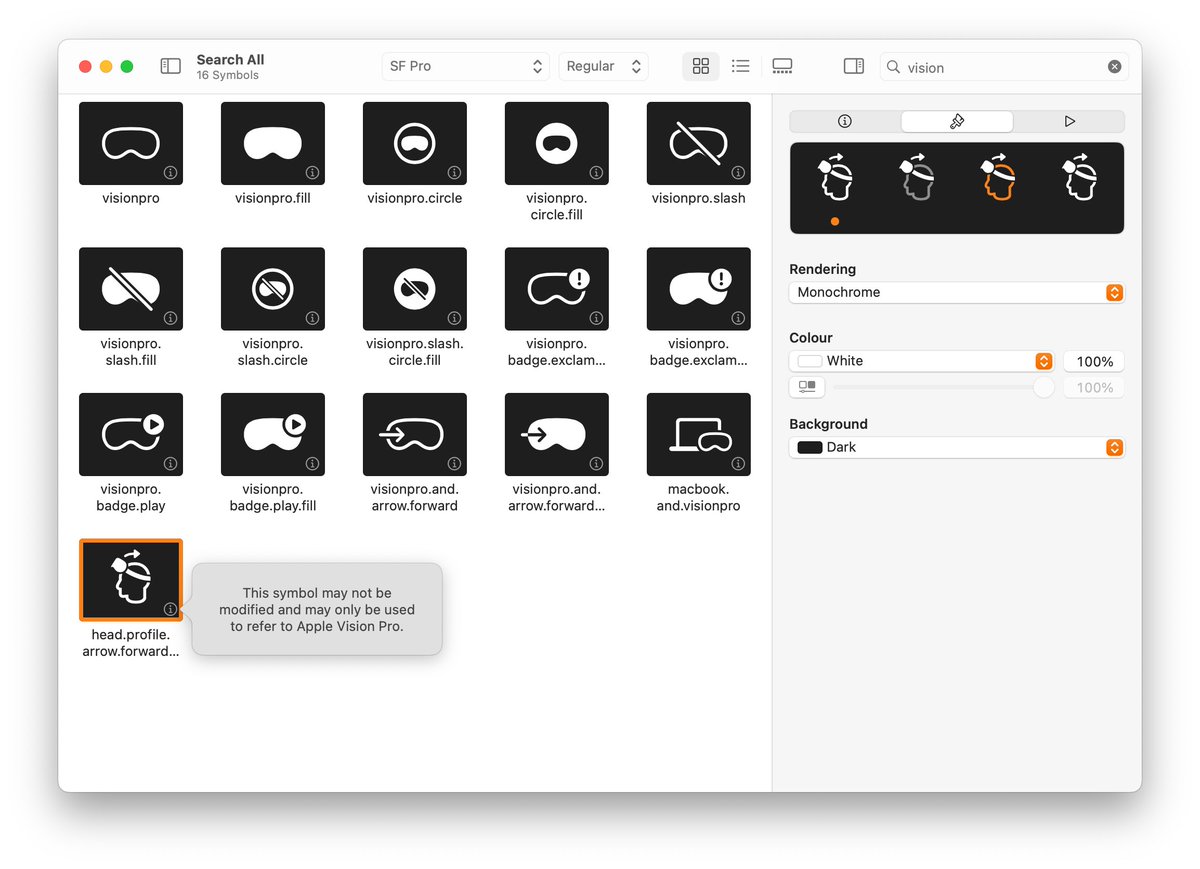Select the visionpro.badge.play.fill symbol
The image size is (1200, 869).
pyautogui.click(x=273, y=434)
